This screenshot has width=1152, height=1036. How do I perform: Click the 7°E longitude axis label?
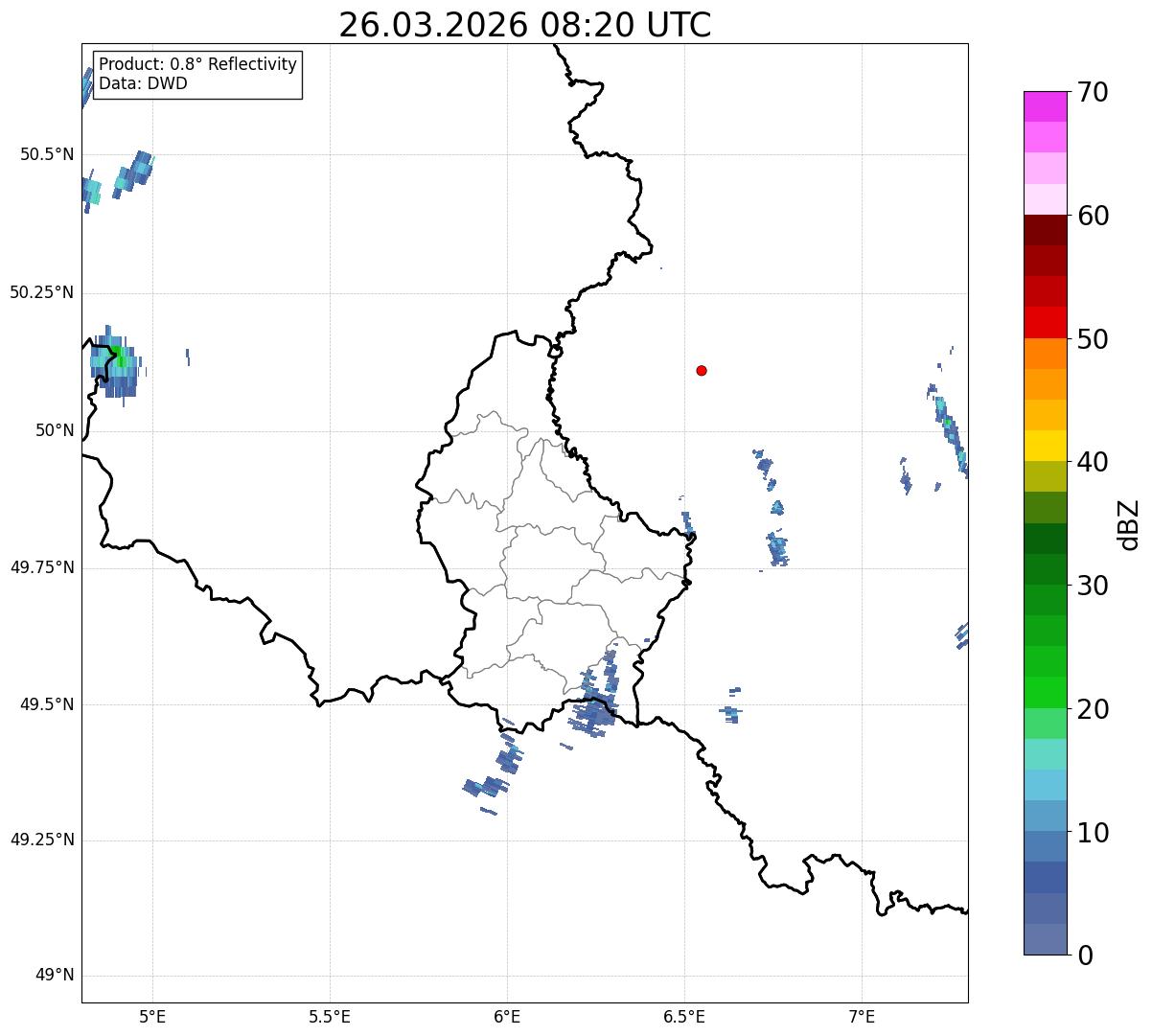coord(862,1016)
